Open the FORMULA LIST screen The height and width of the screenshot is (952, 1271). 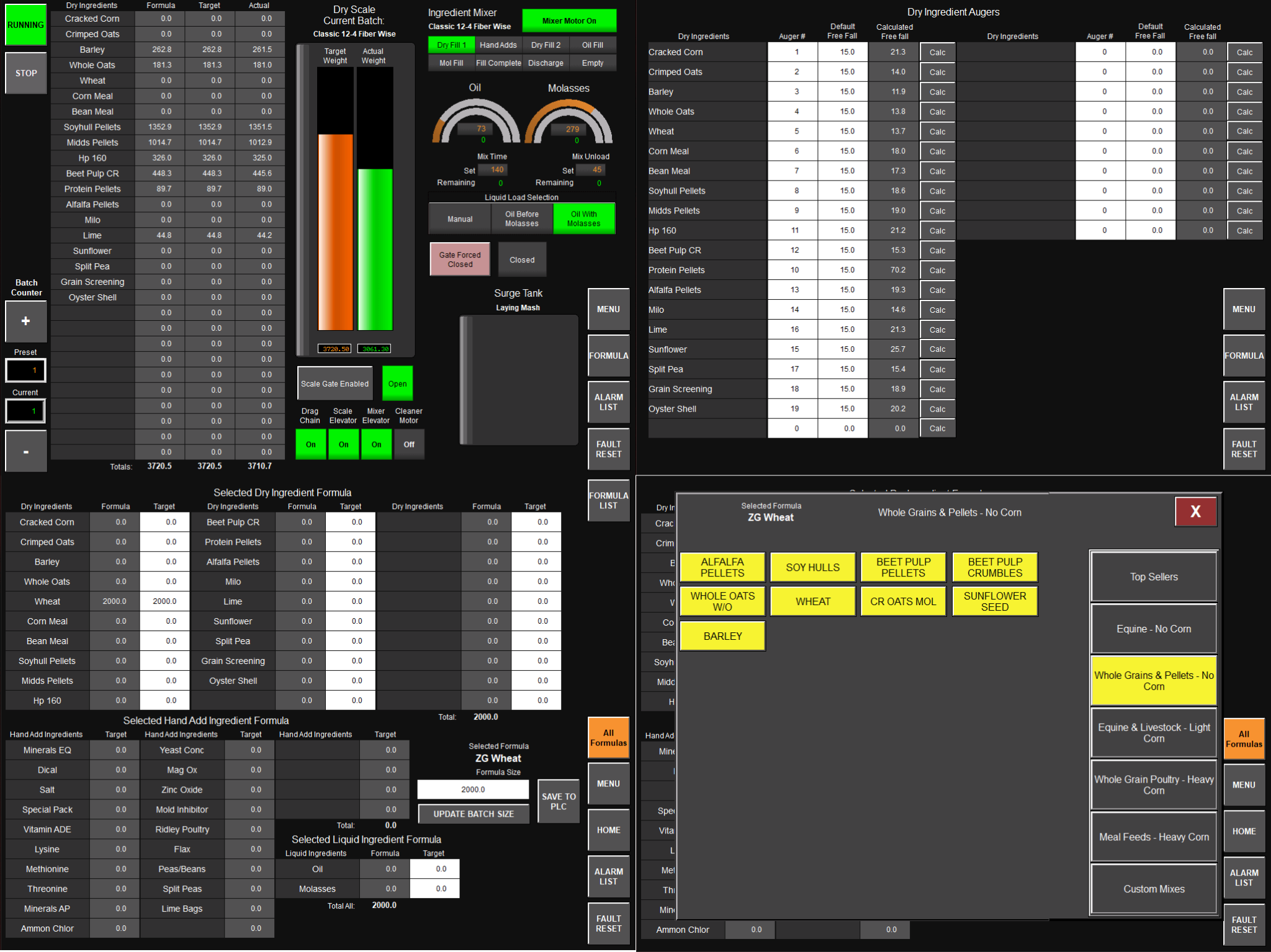(x=608, y=500)
